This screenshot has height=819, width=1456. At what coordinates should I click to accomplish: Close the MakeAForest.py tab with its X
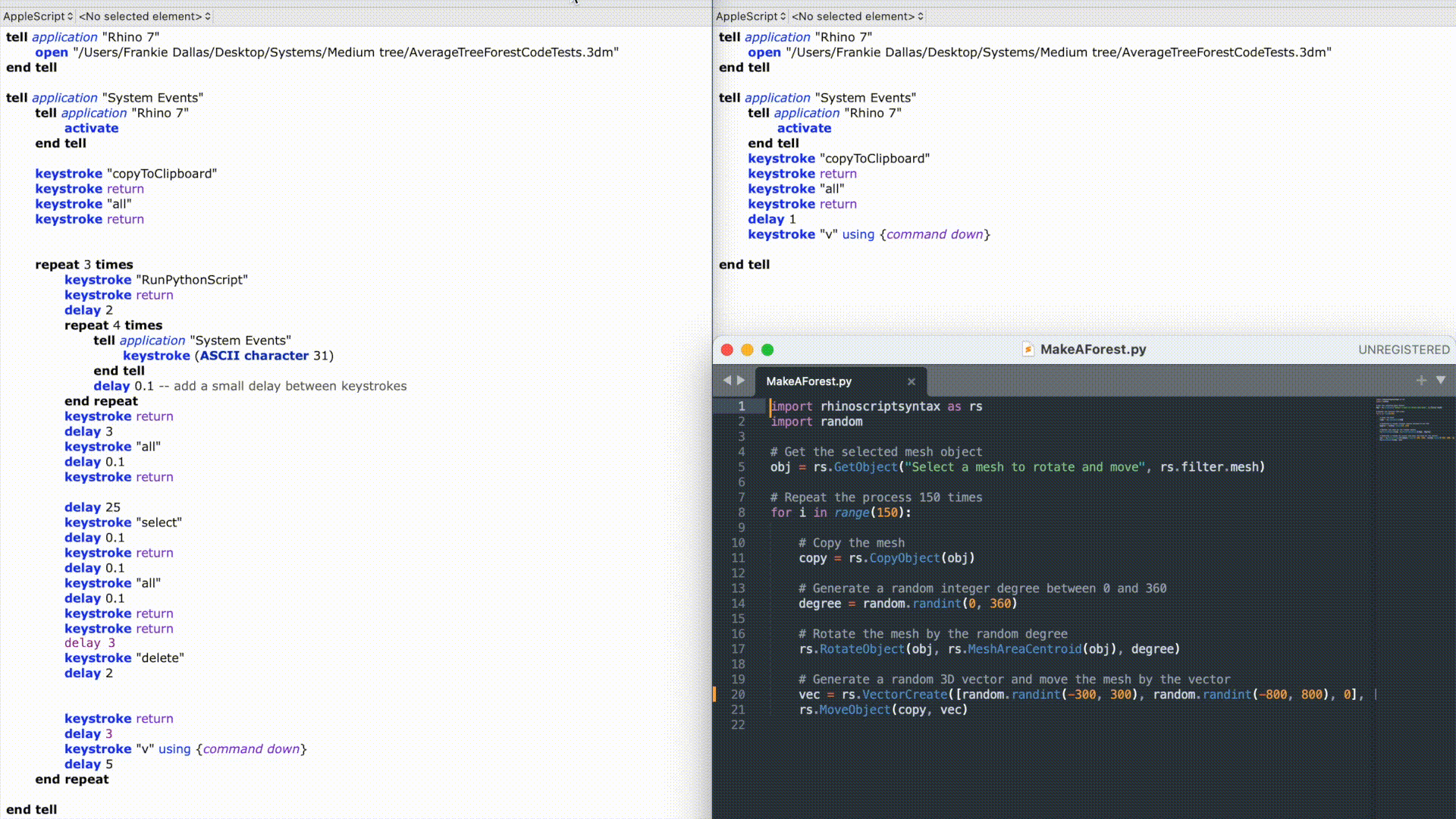point(911,381)
